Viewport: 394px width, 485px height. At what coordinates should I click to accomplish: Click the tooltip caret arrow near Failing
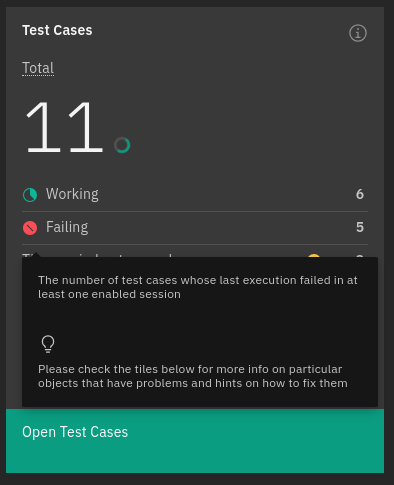click(x=36, y=255)
